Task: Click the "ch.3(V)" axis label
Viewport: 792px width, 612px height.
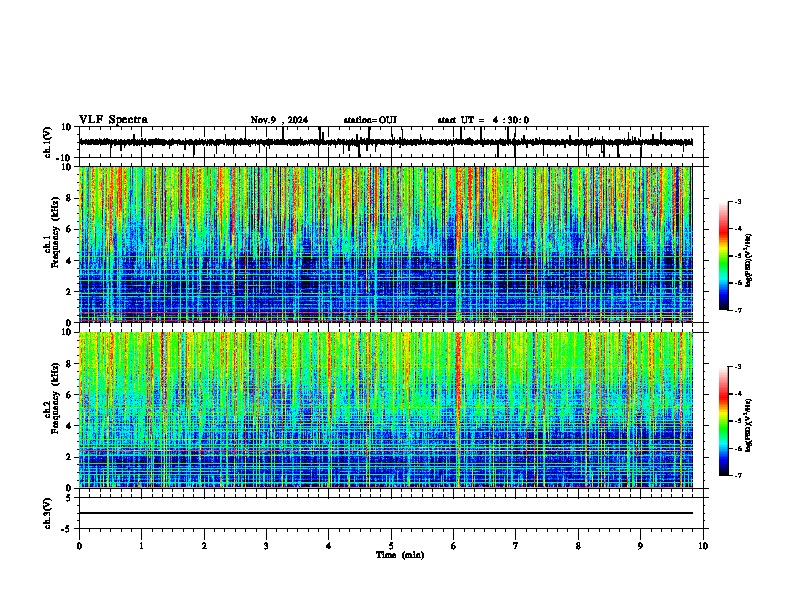Action: coord(48,514)
